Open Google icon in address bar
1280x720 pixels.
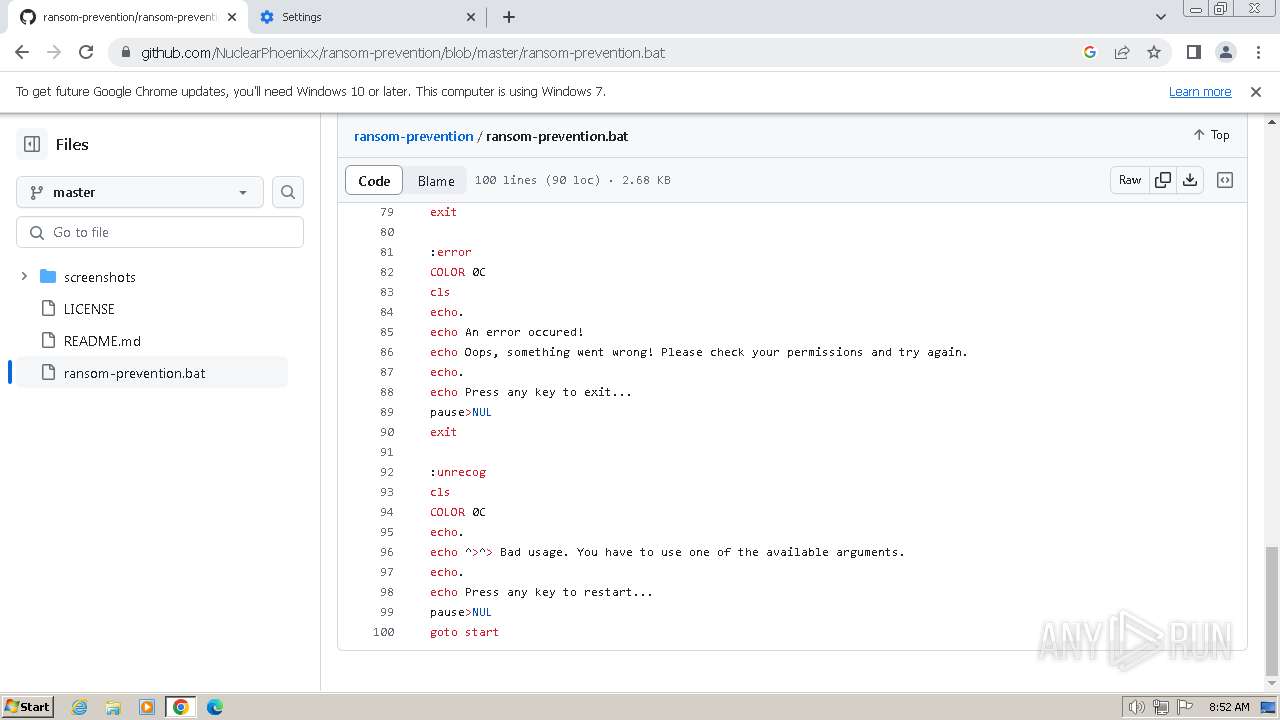(1090, 52)
